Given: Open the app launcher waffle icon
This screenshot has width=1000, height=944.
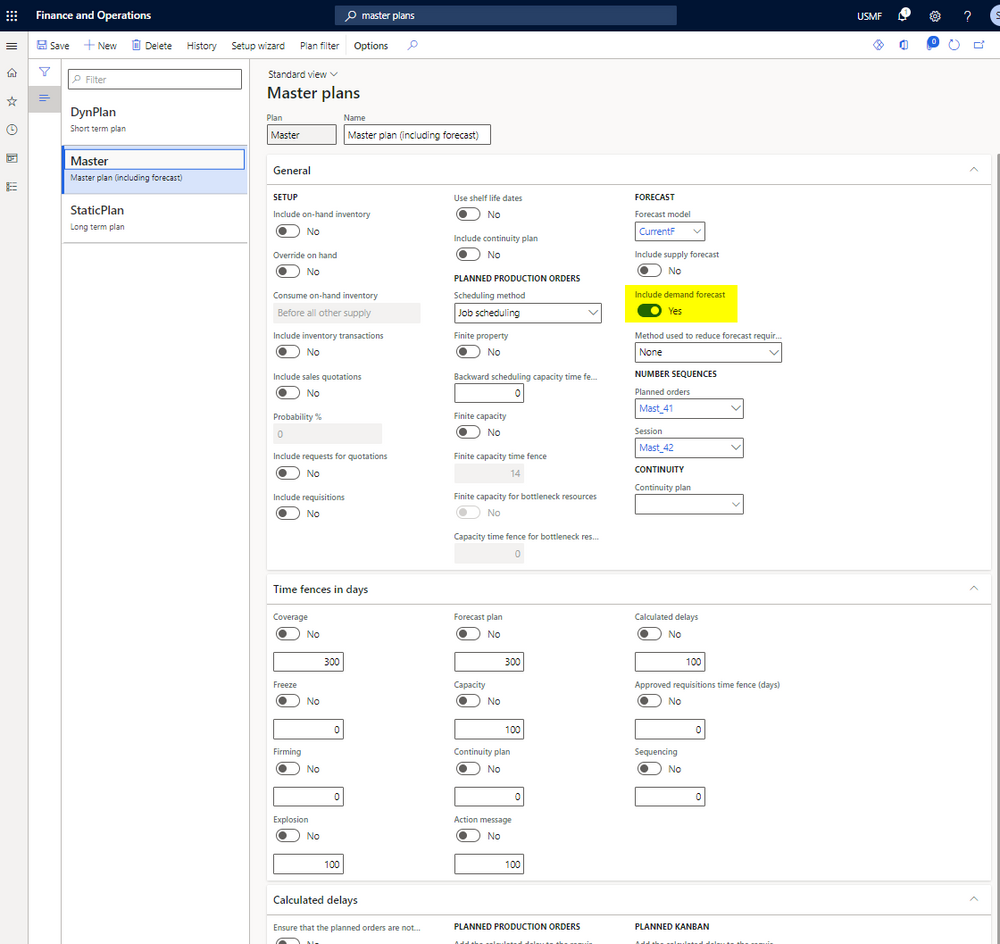Looking at the screenshot, I should 12,15.
